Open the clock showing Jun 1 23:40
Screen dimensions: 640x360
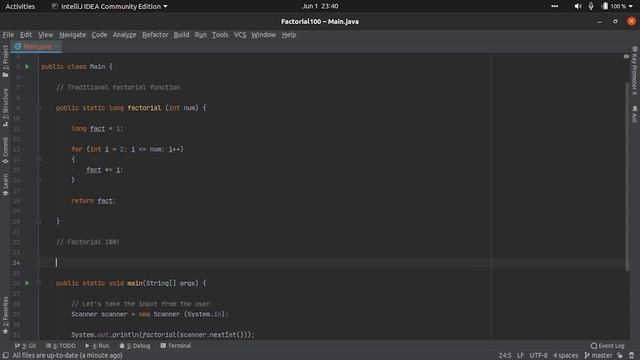tap(320, 6)
